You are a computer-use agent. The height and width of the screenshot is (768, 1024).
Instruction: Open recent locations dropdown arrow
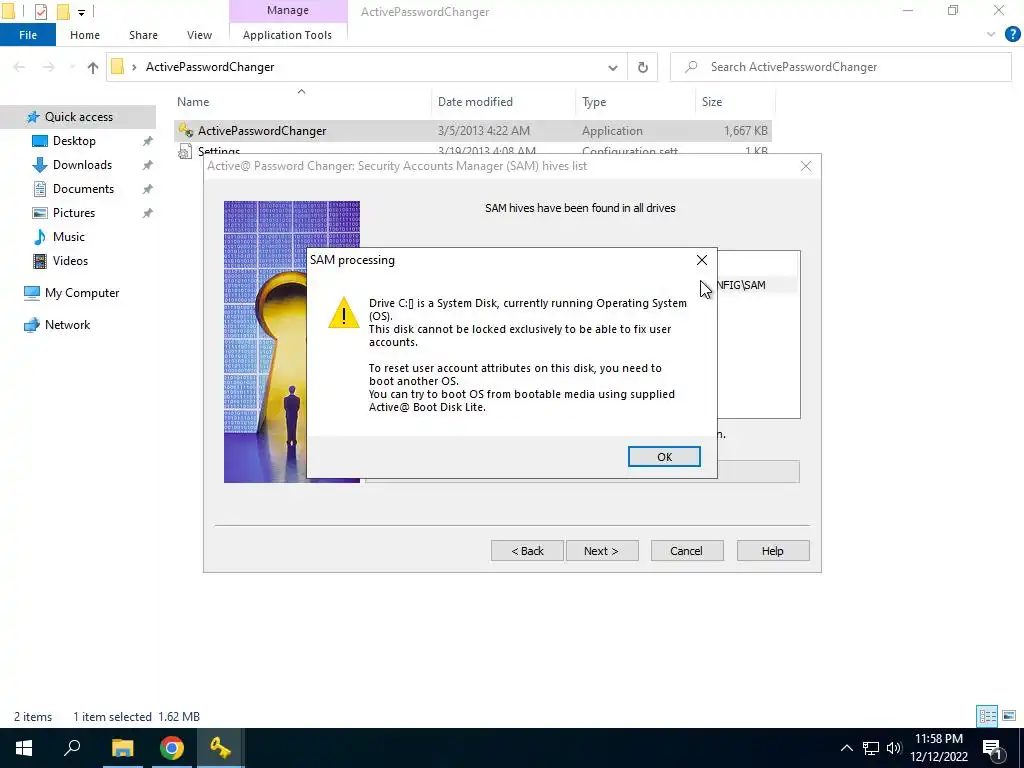[72, 67]
